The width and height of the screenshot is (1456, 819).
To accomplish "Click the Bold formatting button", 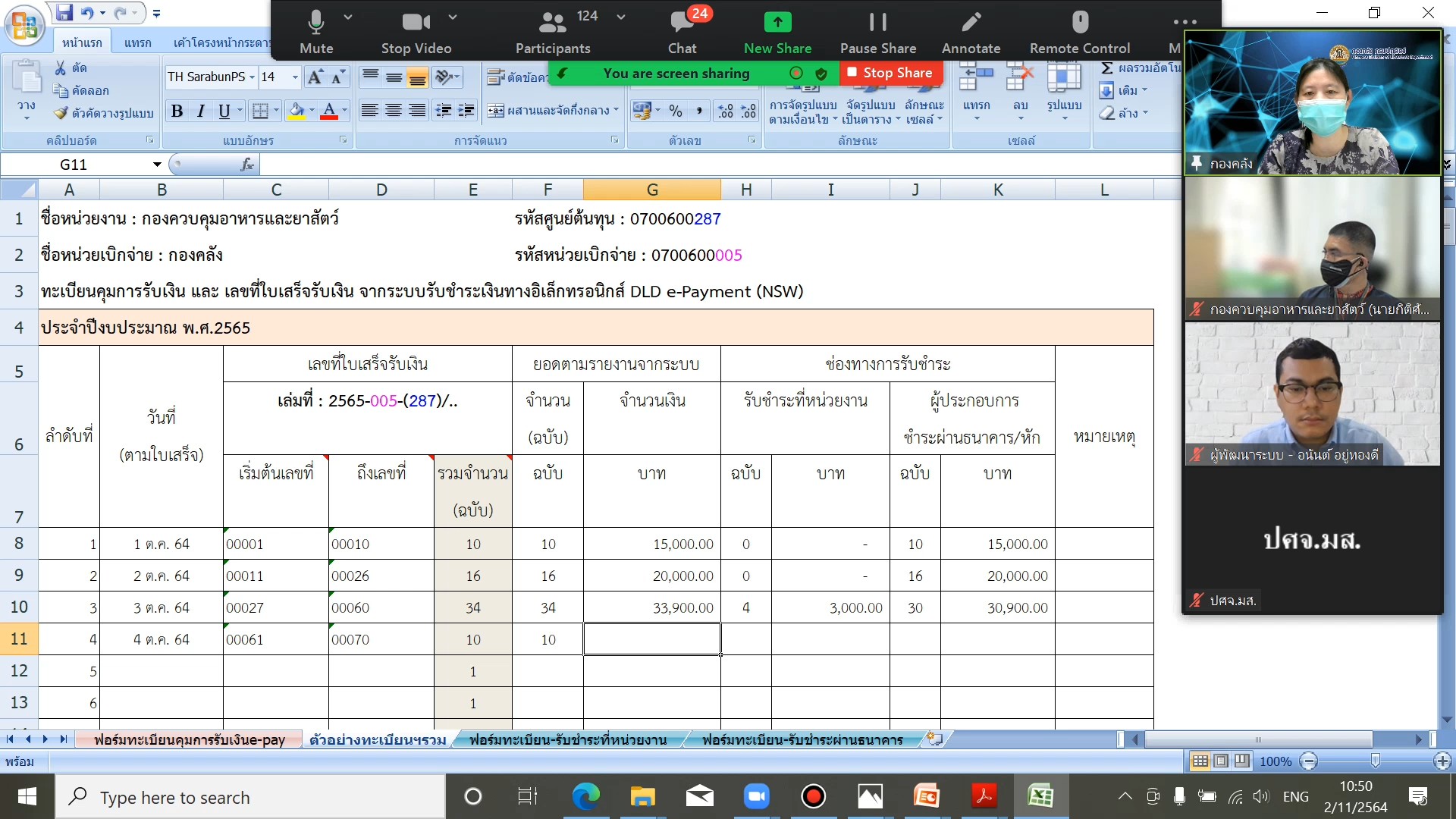I will pos(177,111).
